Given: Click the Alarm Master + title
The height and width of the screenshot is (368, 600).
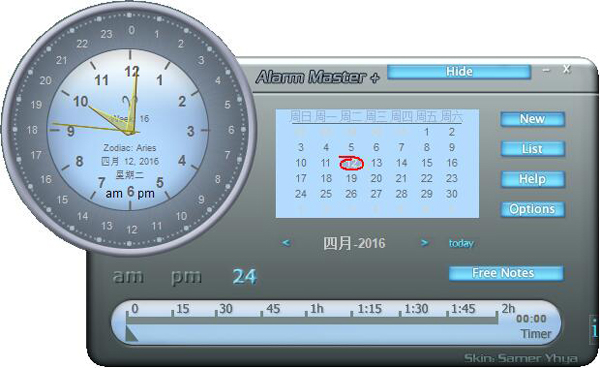Looking at the screenshot, I should pos(317,77).
